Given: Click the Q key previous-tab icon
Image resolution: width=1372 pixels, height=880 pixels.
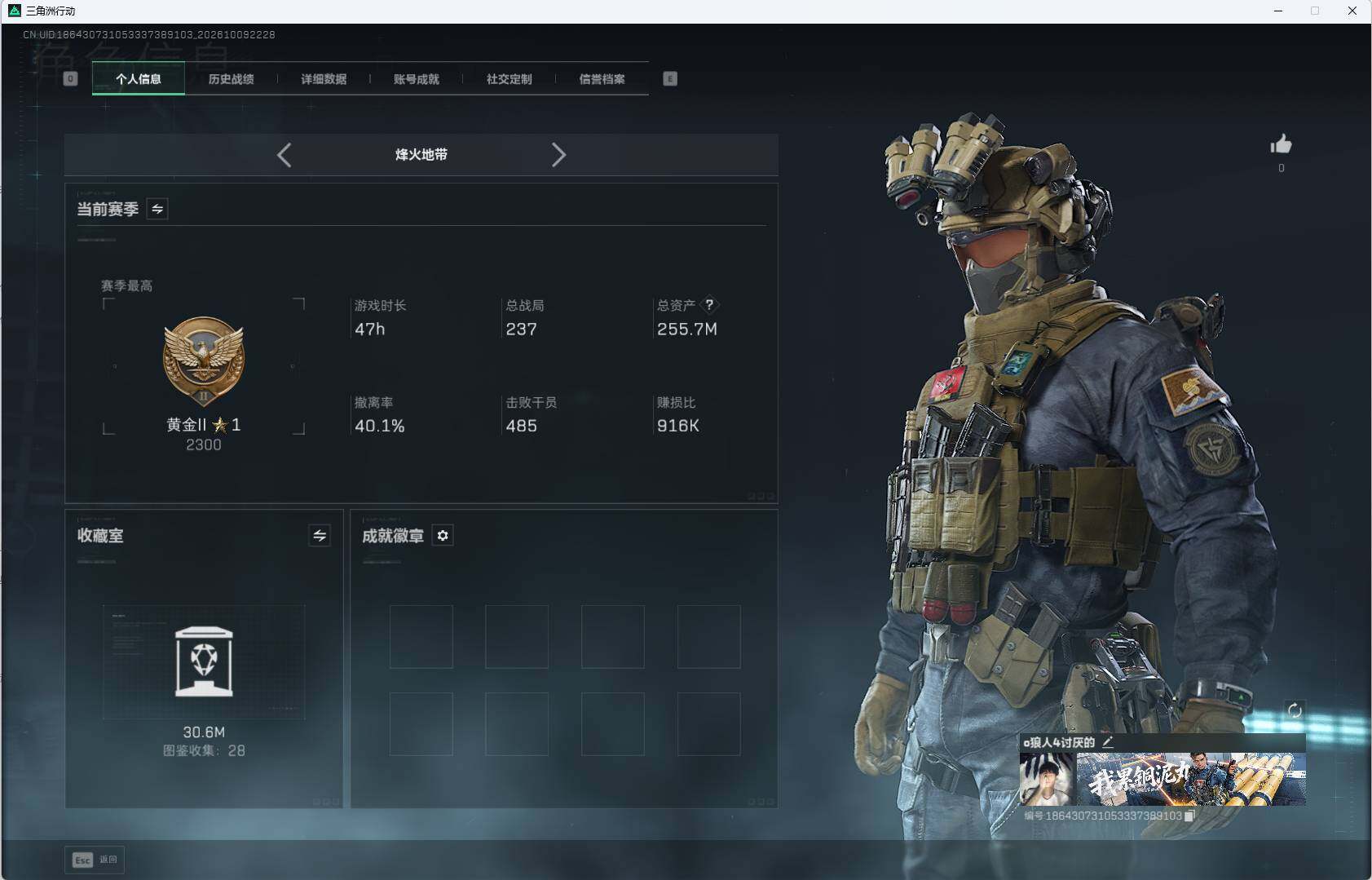Looking at the screenshot, I should click(71, 79).
